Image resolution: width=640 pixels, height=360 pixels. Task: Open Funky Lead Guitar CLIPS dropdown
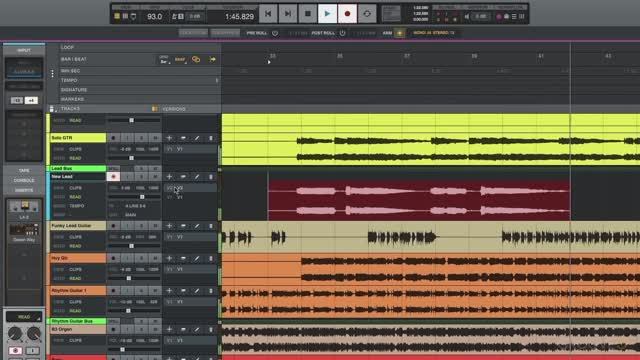(x=75, y=237)
